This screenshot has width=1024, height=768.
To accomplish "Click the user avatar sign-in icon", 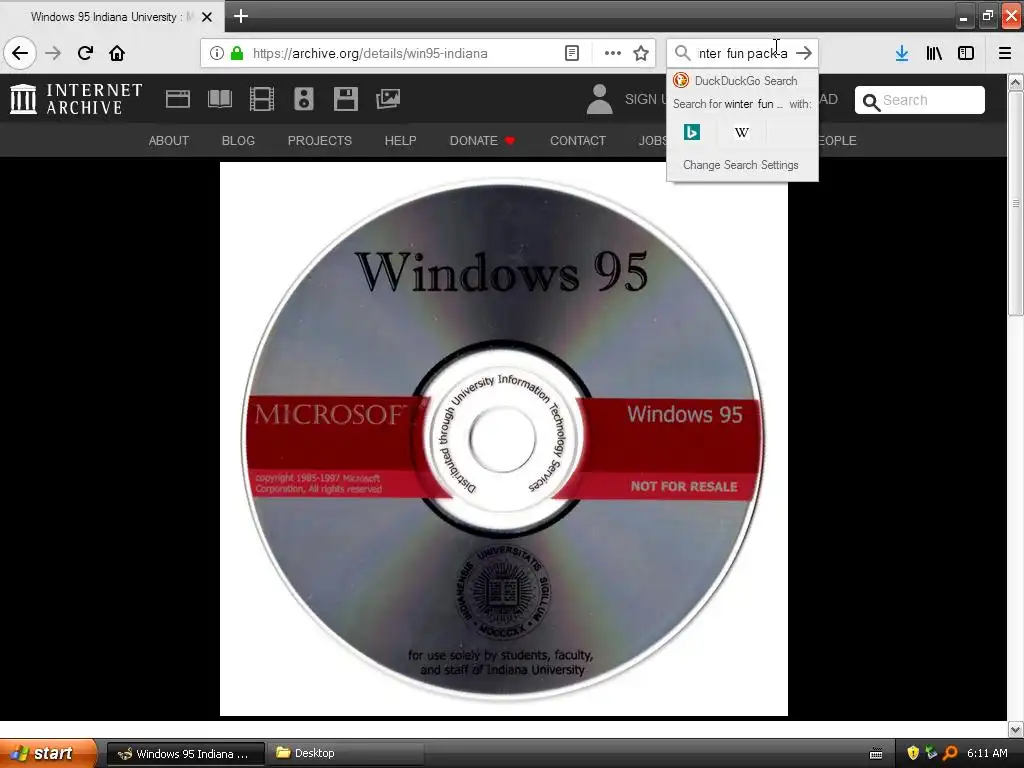I will pos(599,99).
